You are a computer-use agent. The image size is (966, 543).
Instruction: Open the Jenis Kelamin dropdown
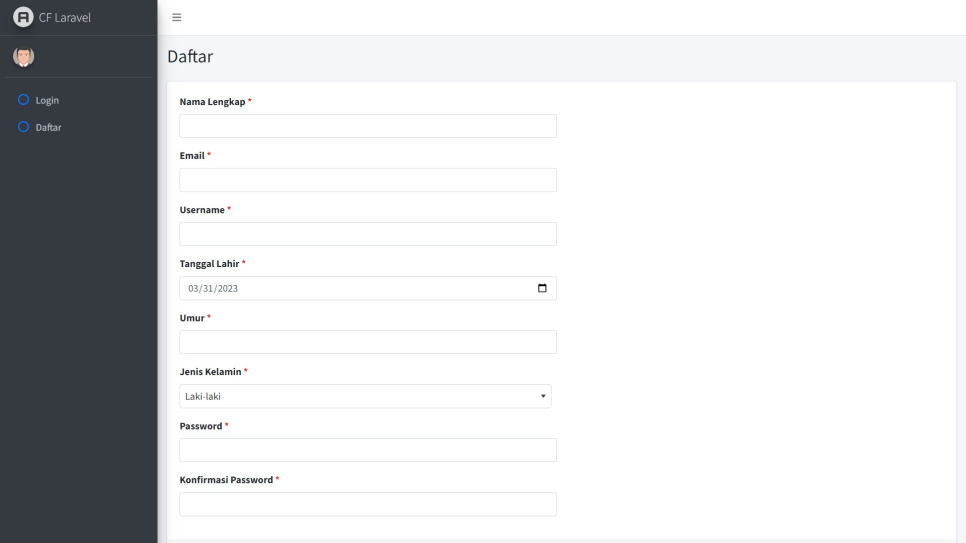pos(365,396)
